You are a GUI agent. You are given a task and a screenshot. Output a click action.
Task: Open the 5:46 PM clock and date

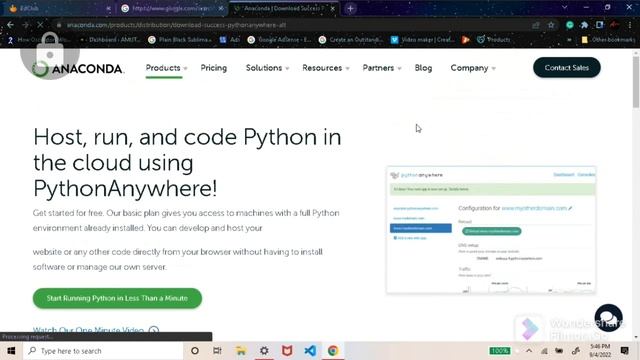pyautogui.click(x=600, y=351)
